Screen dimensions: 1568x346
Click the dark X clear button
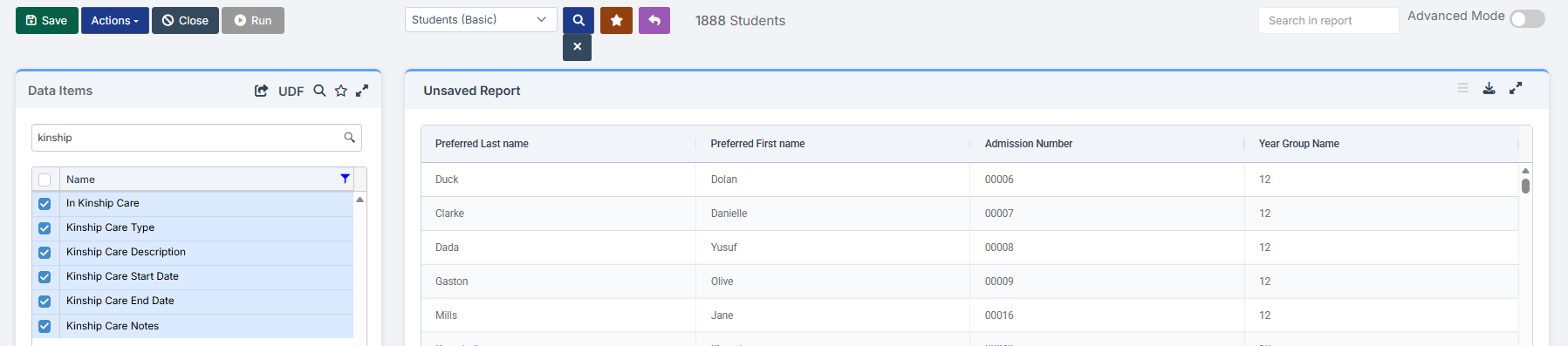(577, 47)
